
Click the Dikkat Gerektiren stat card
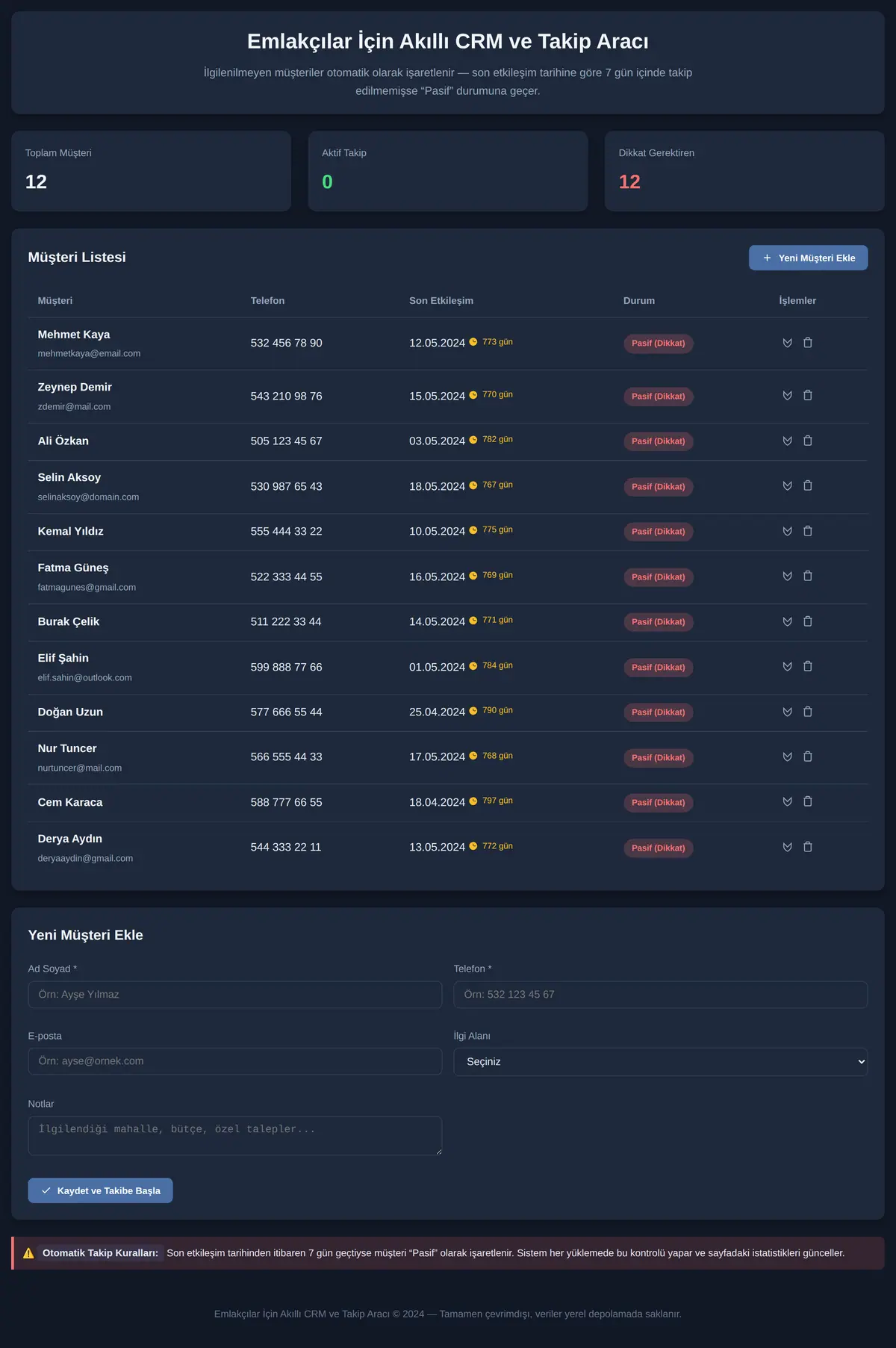(x=744, y=171)
